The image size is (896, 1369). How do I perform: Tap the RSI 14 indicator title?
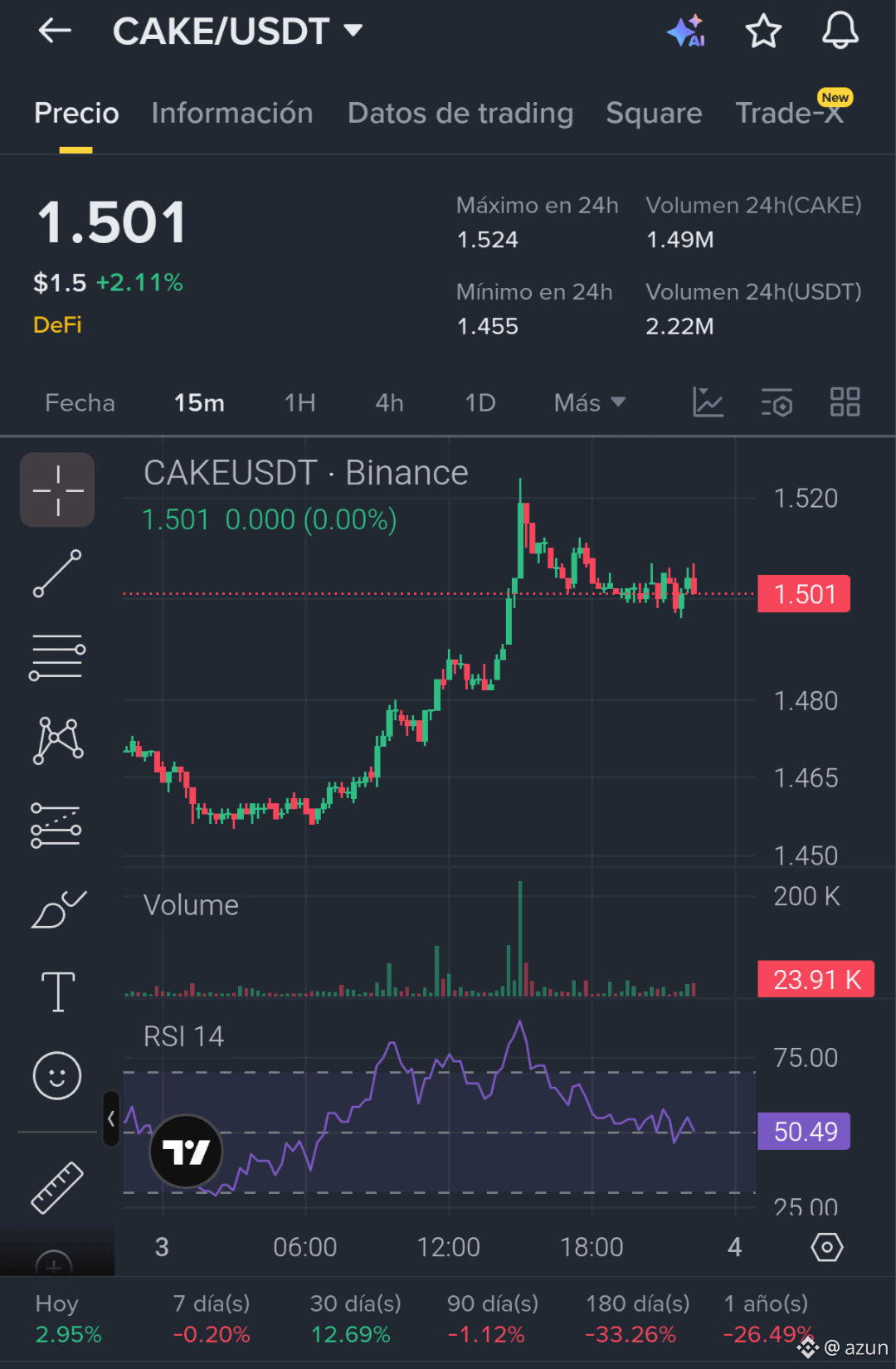click(x=183, y=1036)
